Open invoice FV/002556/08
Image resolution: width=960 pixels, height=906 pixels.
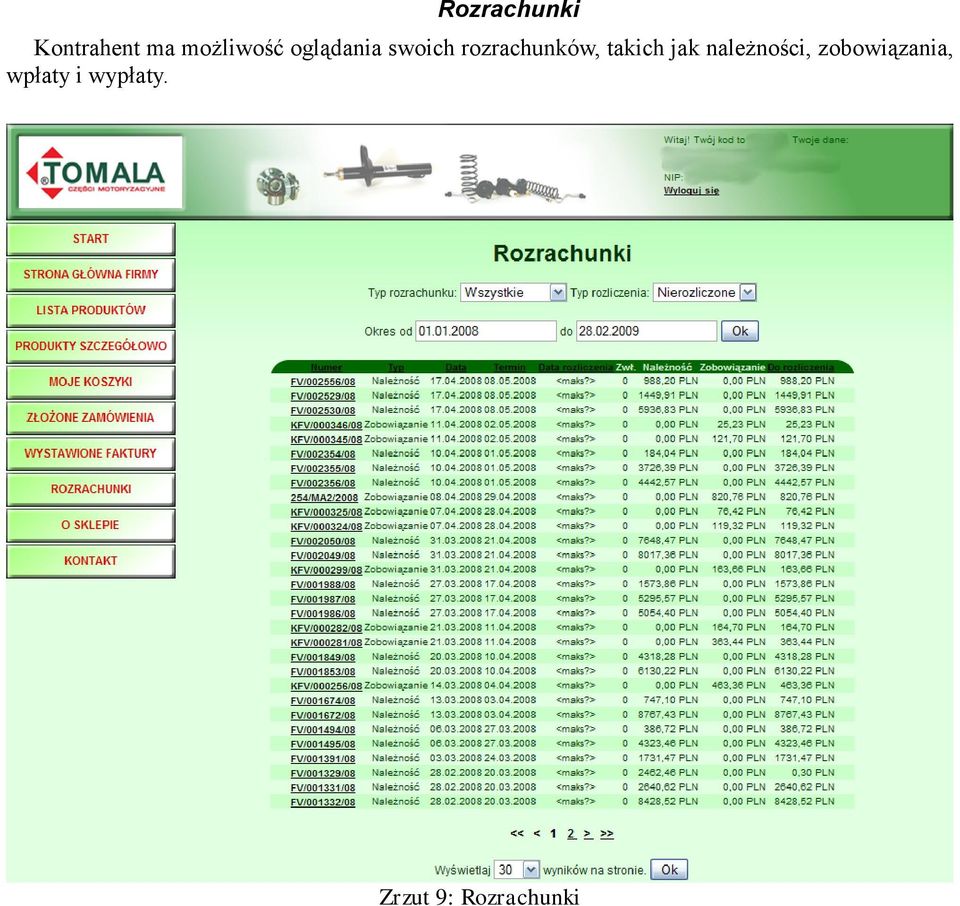323,381
